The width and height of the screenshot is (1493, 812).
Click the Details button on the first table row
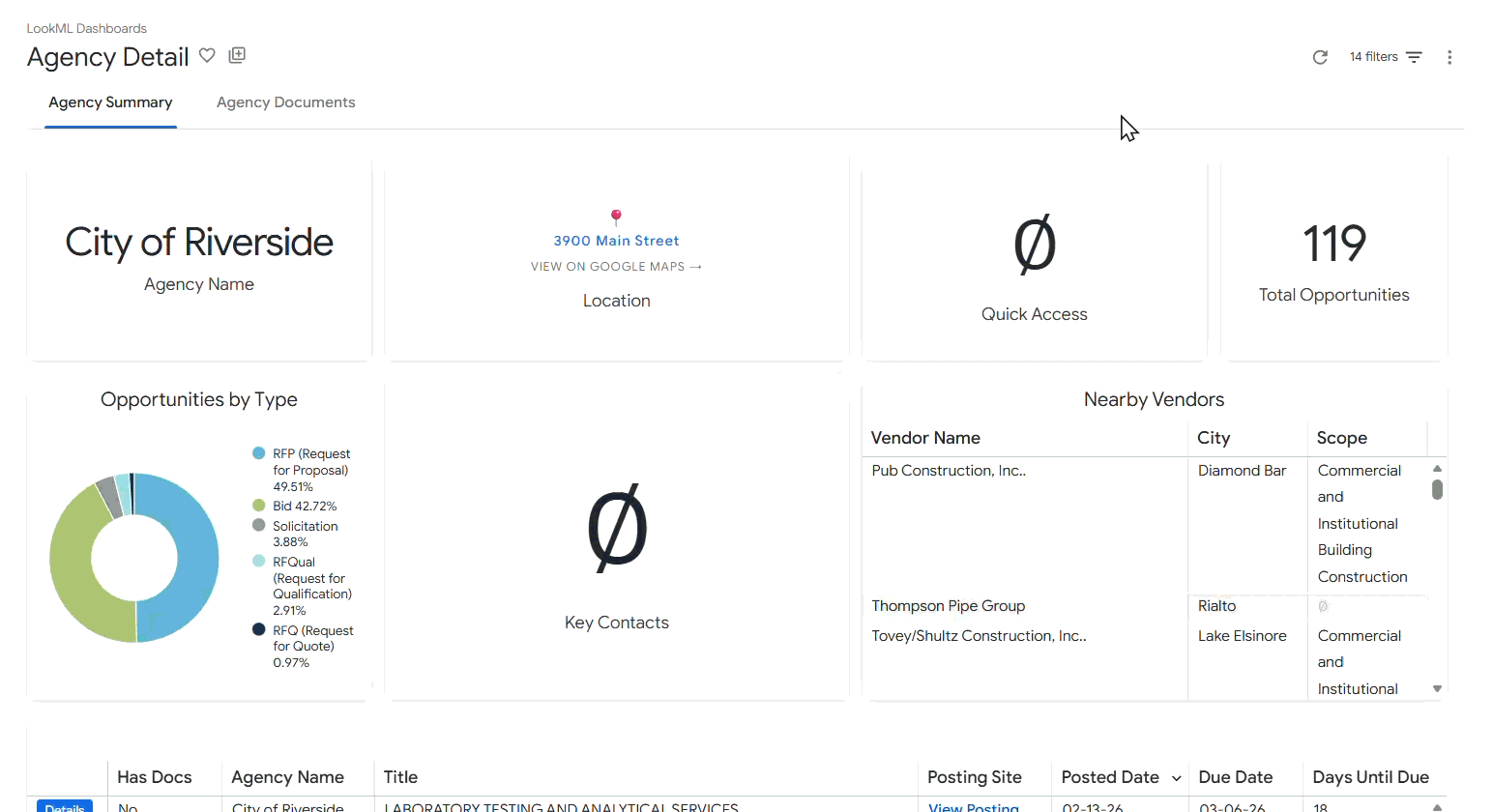tap(64, 807)
